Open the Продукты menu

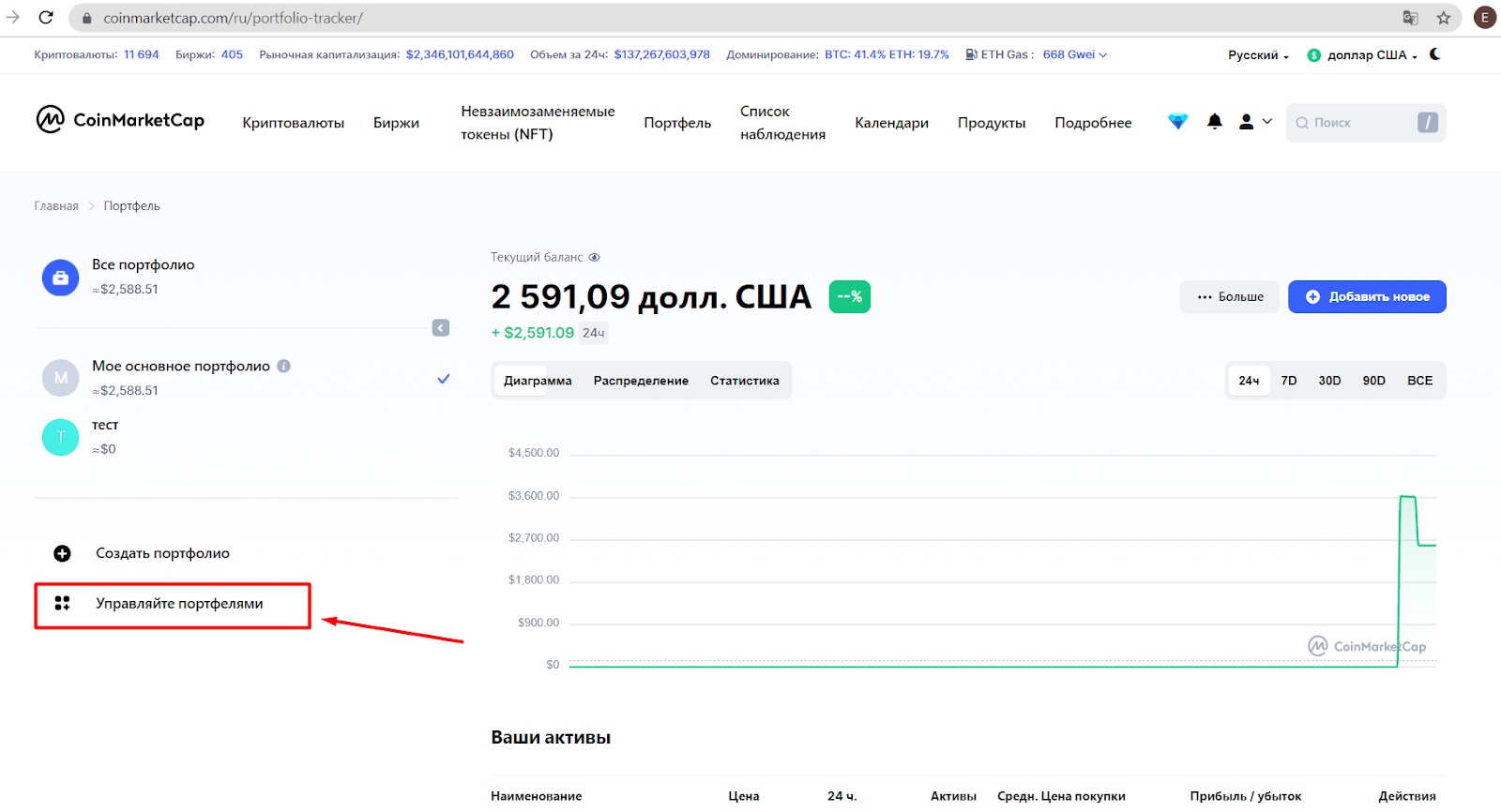[992, 123]
